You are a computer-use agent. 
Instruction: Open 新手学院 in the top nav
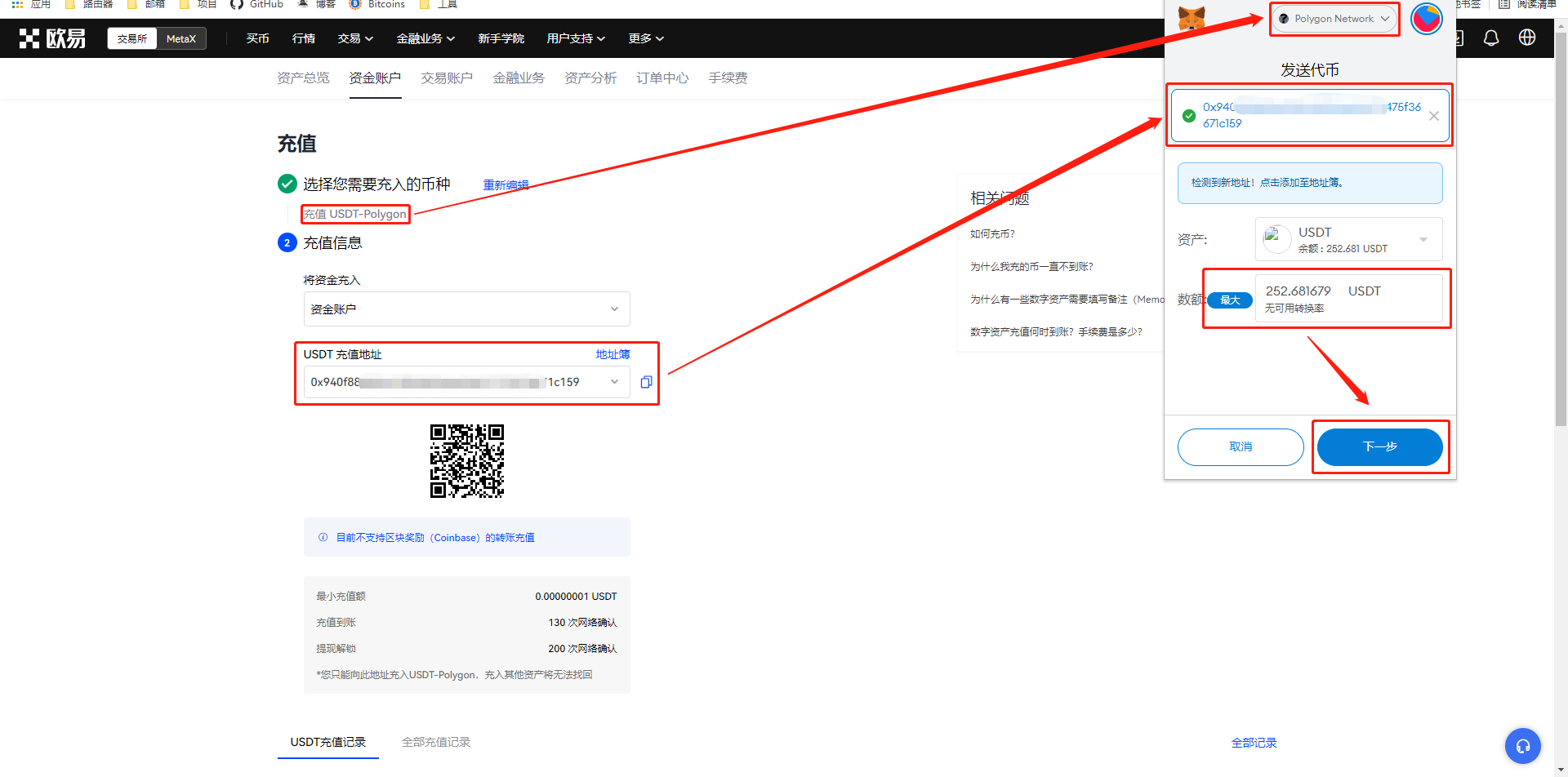(x=501, y=38)
